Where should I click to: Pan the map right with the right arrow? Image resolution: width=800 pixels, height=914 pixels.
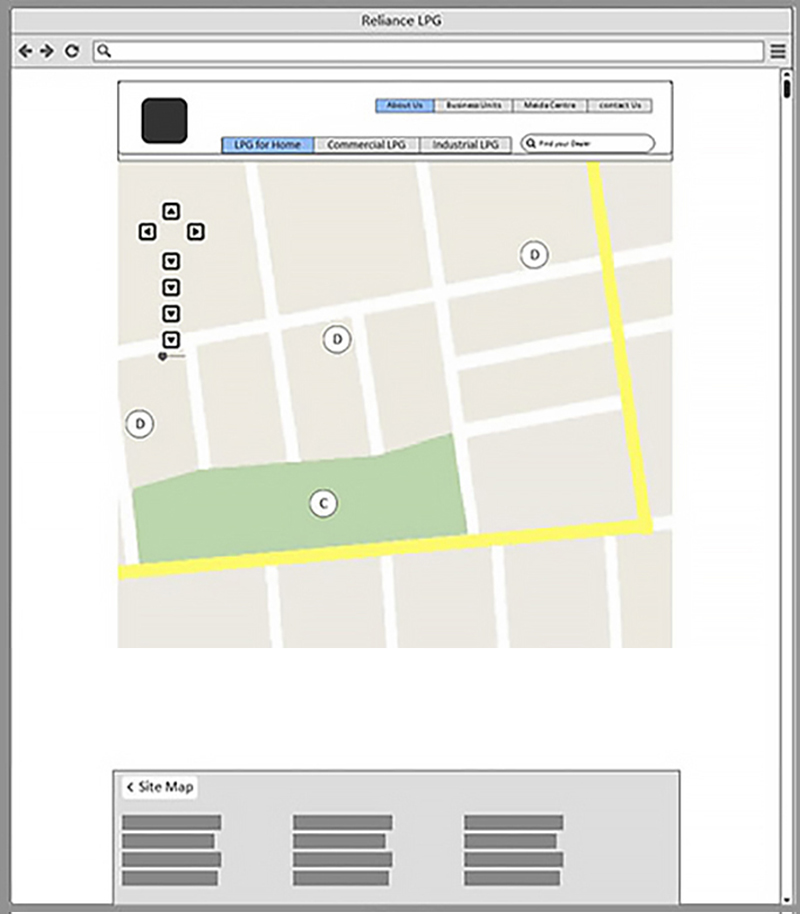point(196,232)
